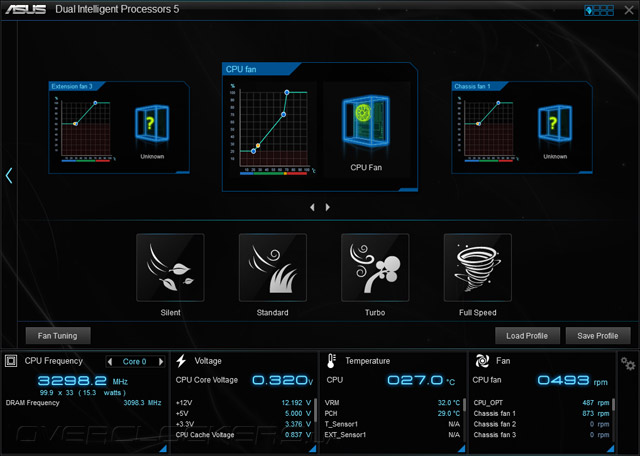Image resolution: width=640 pixels, height=456 pixels.
Task: Click the +5V voltage row
Action: [243, 413]
